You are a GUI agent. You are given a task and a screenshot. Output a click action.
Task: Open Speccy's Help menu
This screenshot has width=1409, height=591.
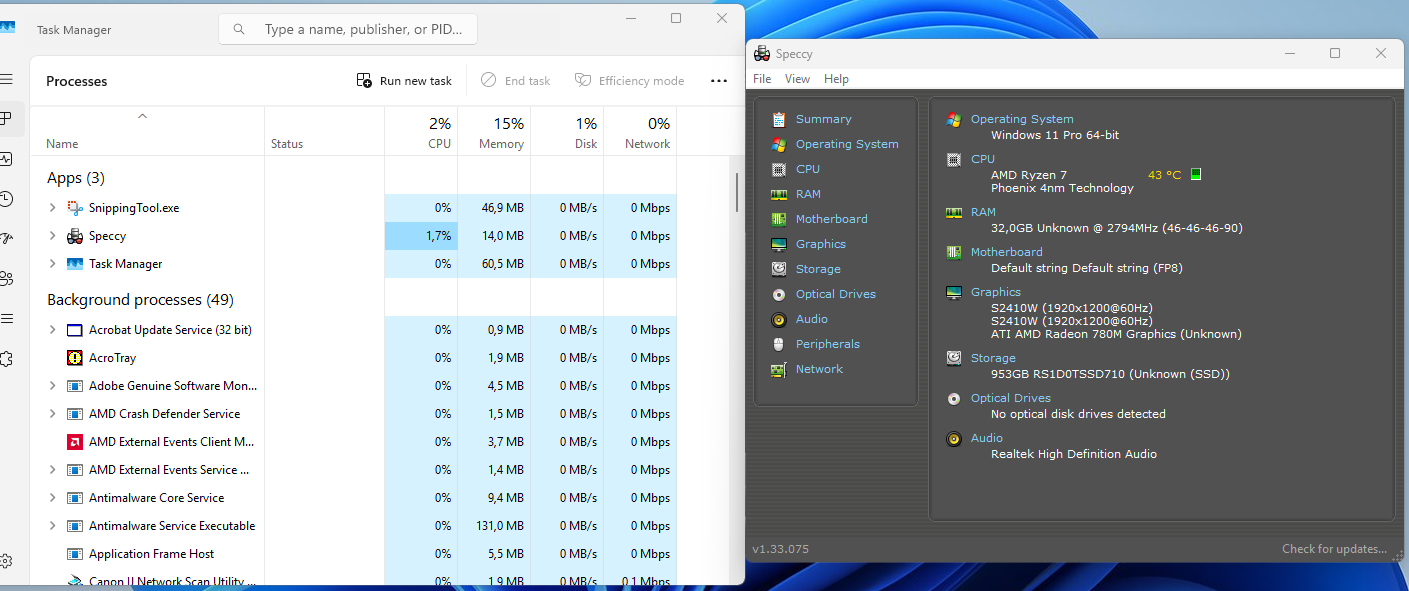click(x=836, y=78)
